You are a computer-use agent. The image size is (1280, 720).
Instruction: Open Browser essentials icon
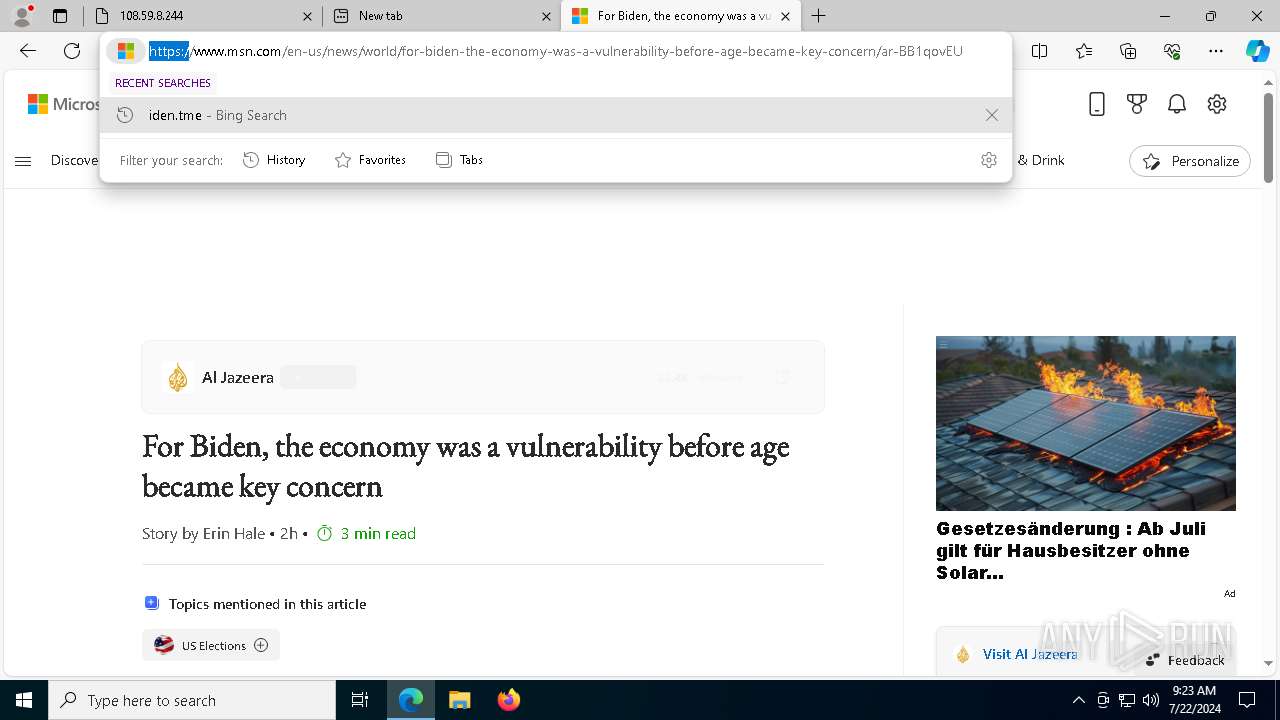click(x=1172, y=51)
